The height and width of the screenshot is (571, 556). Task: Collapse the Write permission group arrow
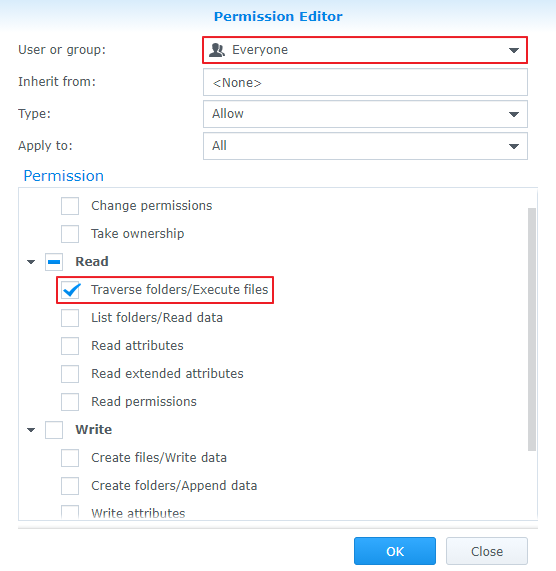pyautogui.click(x=31, y=430)
